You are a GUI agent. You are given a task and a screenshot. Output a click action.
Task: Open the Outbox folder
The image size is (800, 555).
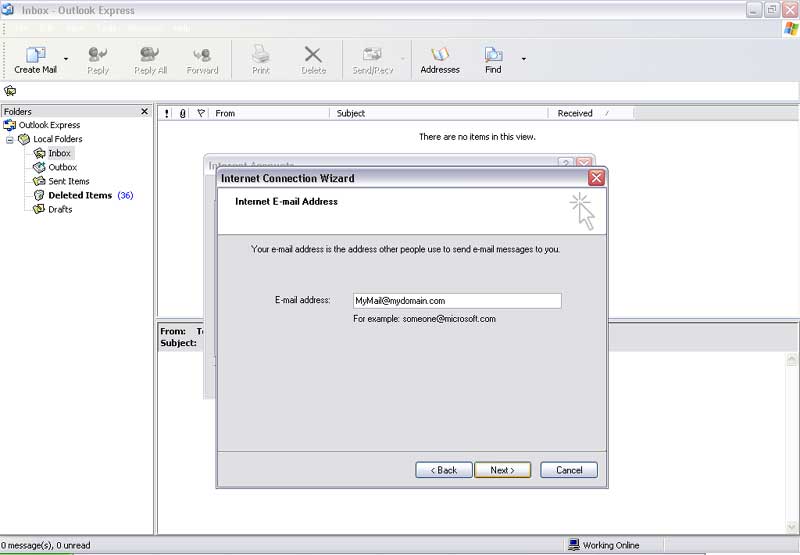pos(55,167)
